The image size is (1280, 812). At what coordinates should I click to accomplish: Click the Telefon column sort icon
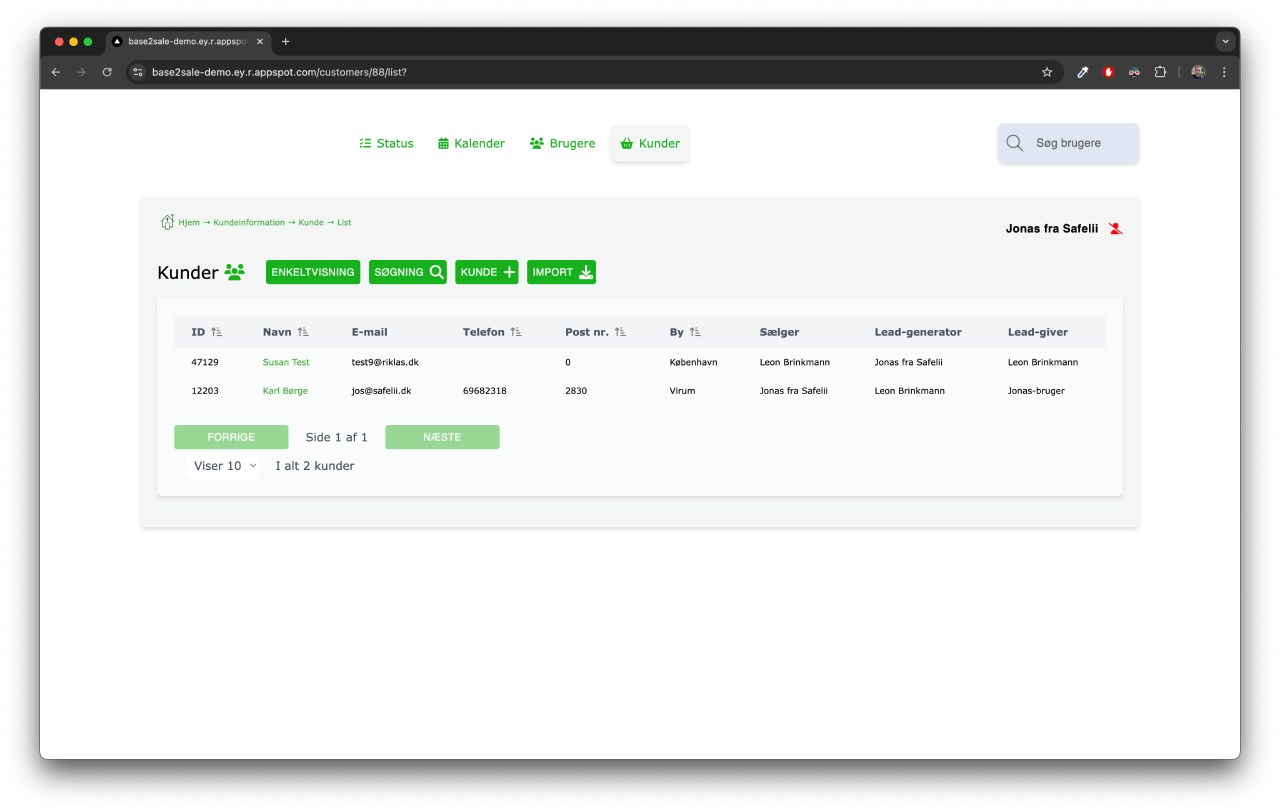[x=516, y=332]
